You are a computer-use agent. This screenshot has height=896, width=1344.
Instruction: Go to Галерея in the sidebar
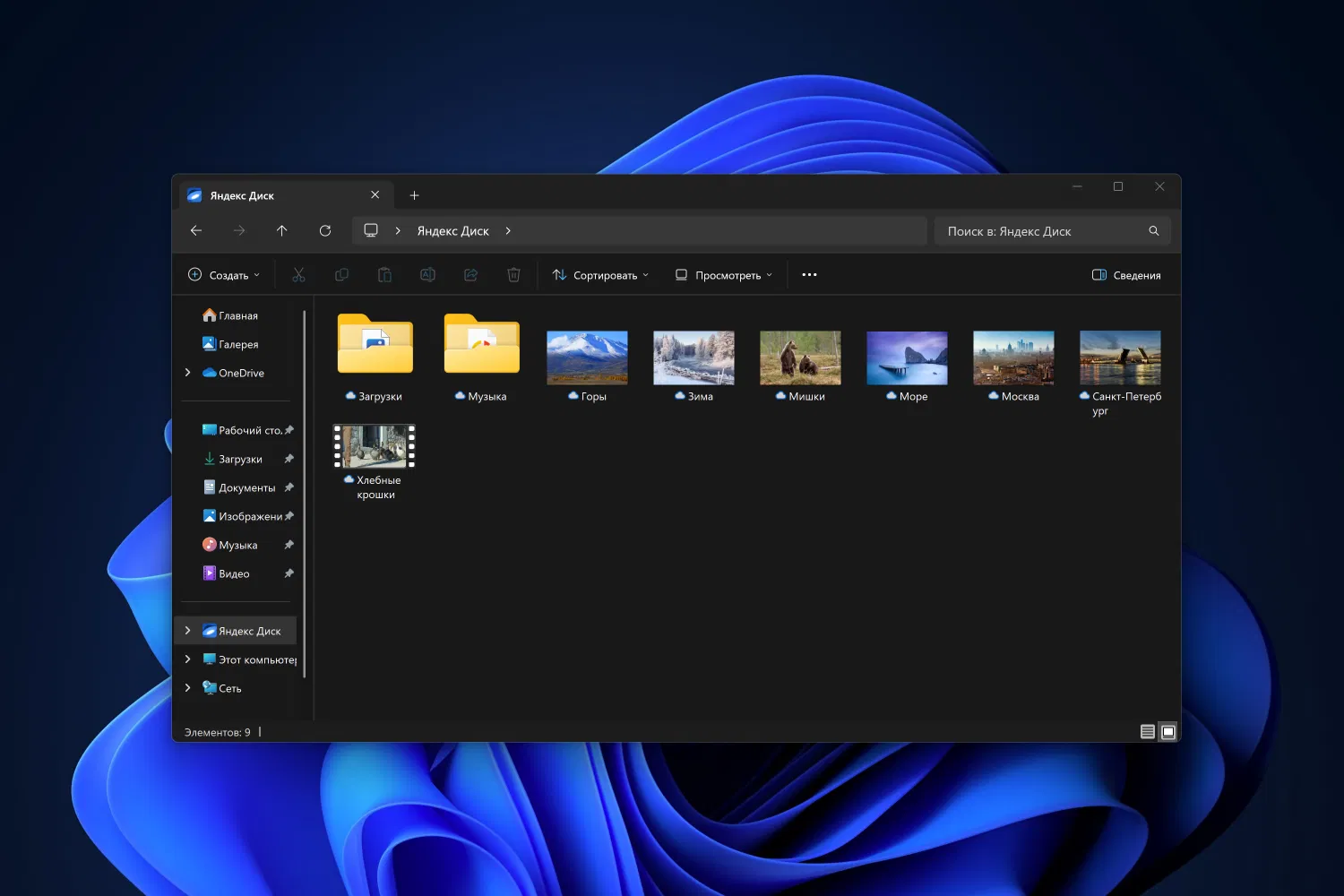[237, 344]
